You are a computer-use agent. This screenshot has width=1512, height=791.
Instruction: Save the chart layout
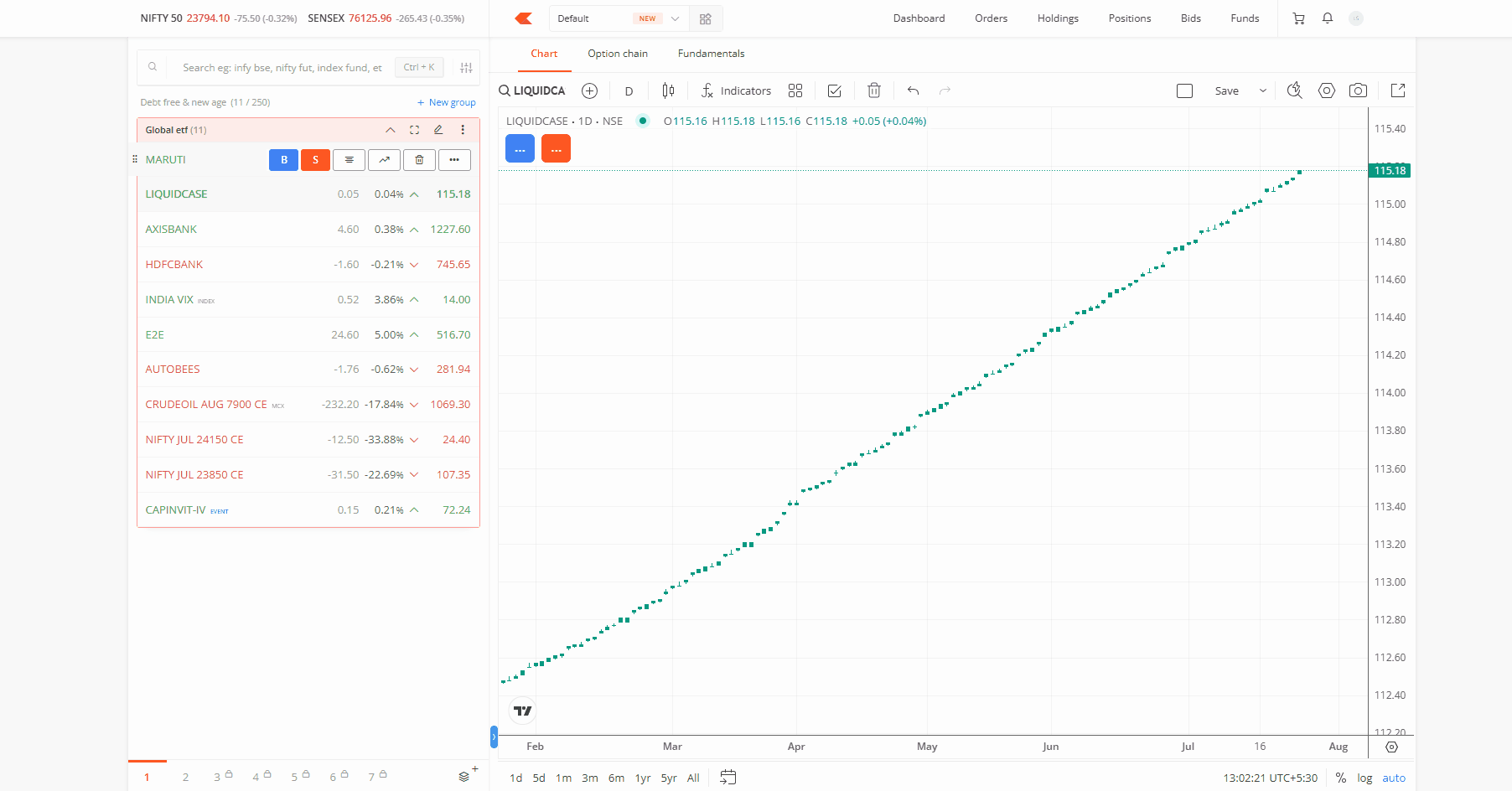[x=1226, y=90]
